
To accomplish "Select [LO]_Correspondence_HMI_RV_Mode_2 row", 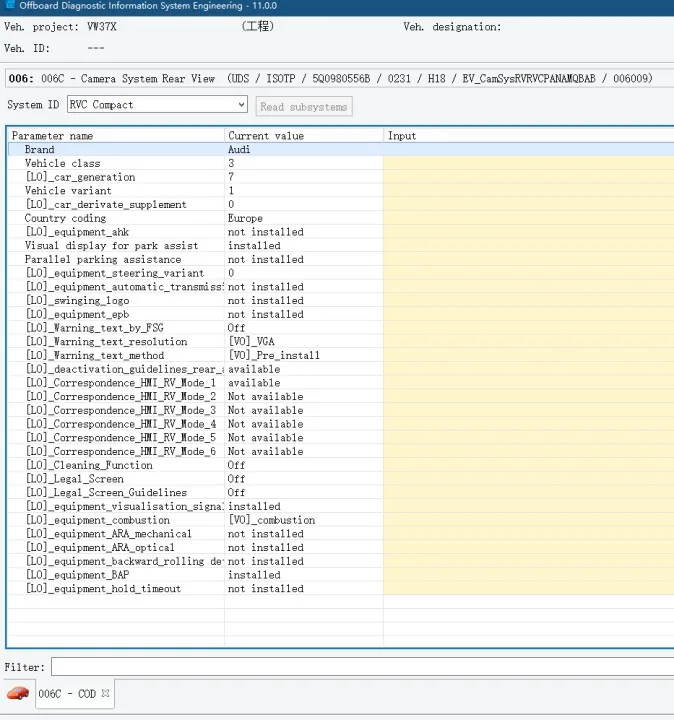I will coord(341,396).
